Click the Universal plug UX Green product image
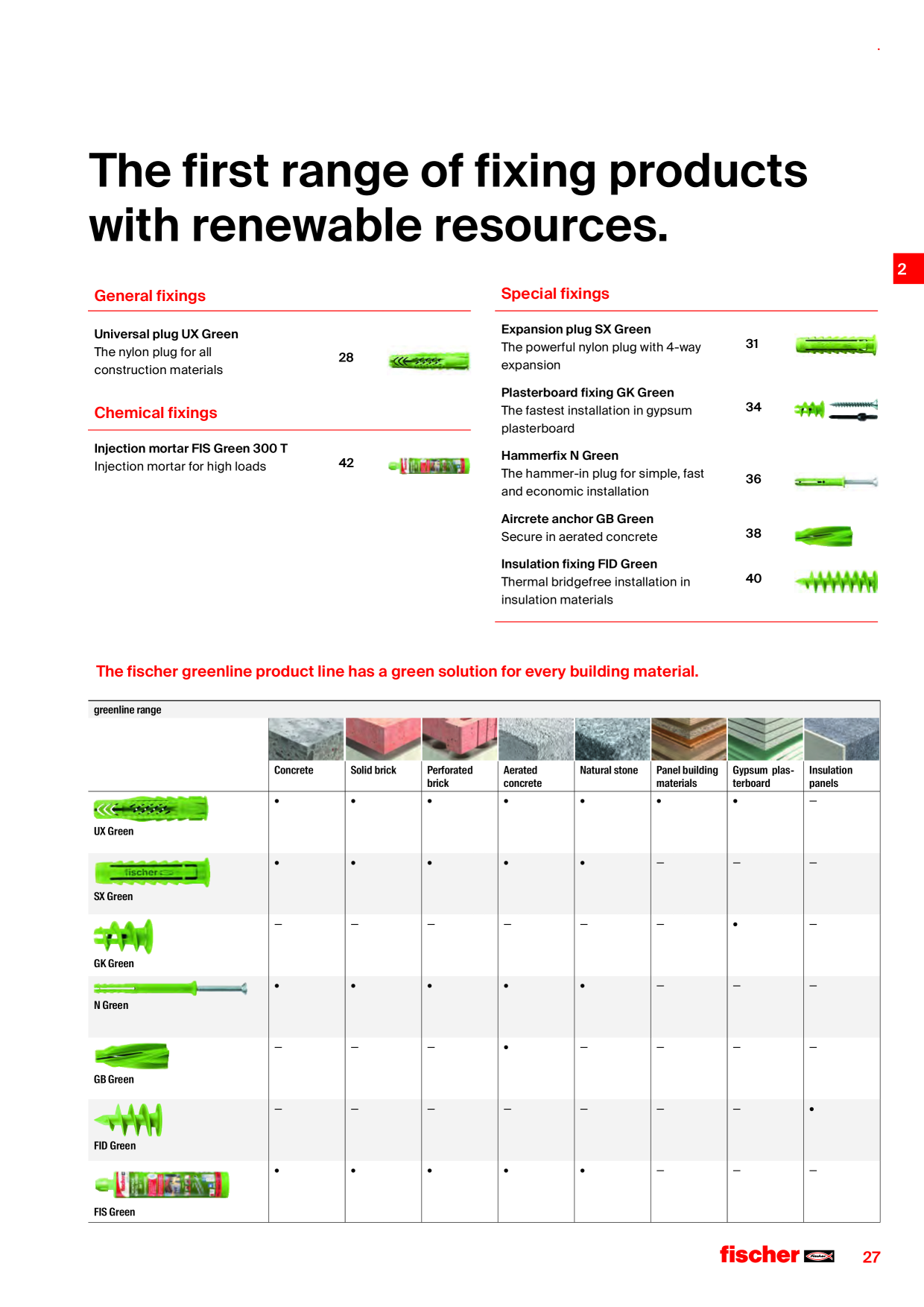 click(x=429, y=361)
